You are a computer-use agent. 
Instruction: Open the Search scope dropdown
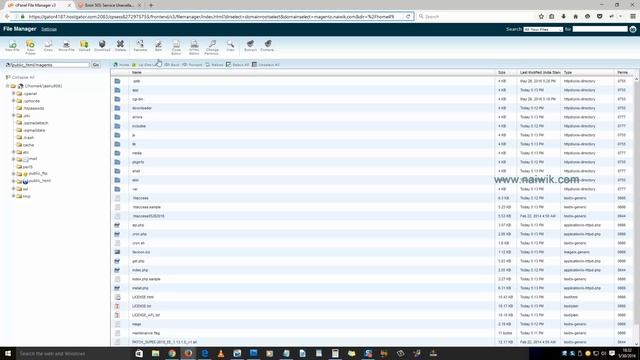(x=543, y=29)
